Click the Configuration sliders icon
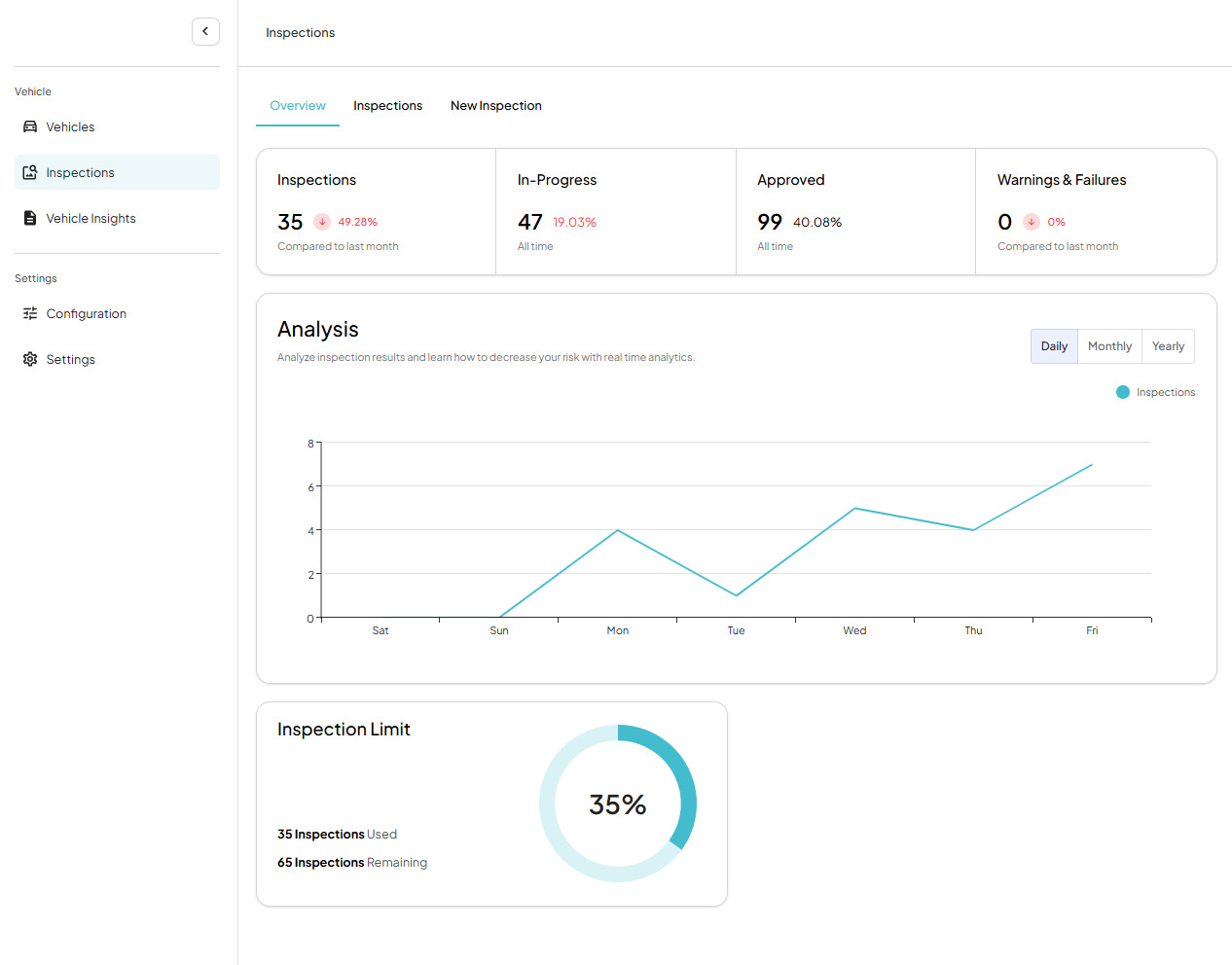This screenshot has height=965, width=1232. (x=30, y=313)
